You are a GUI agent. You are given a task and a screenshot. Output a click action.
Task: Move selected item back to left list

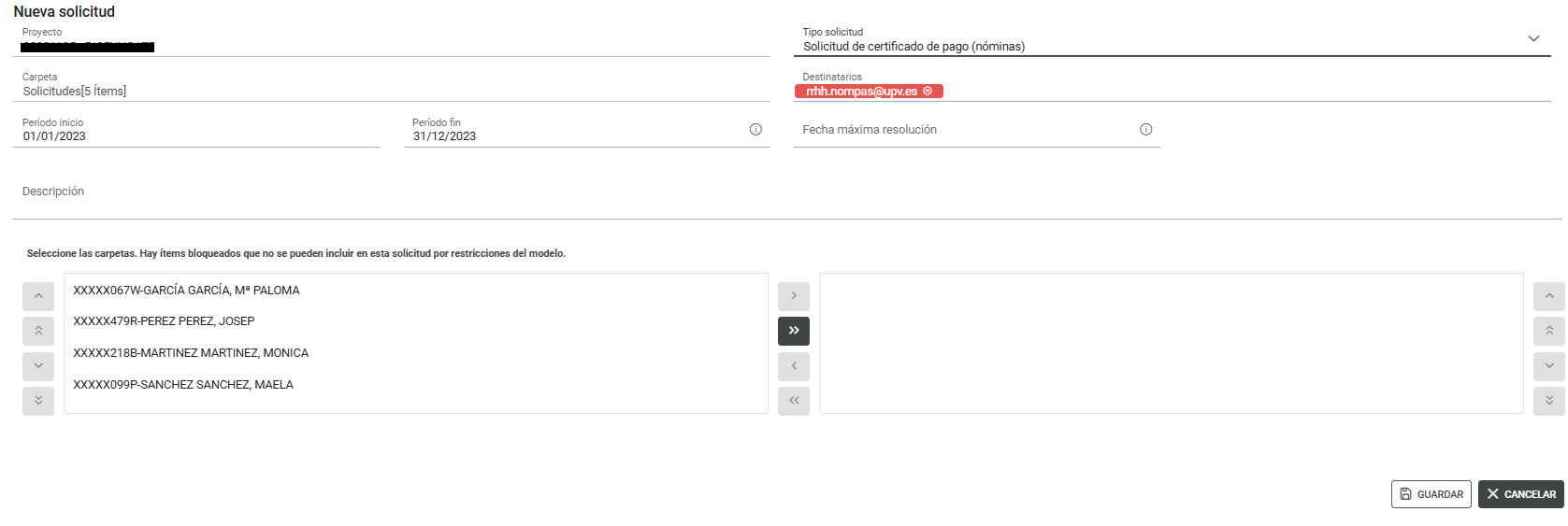(794, 366)
